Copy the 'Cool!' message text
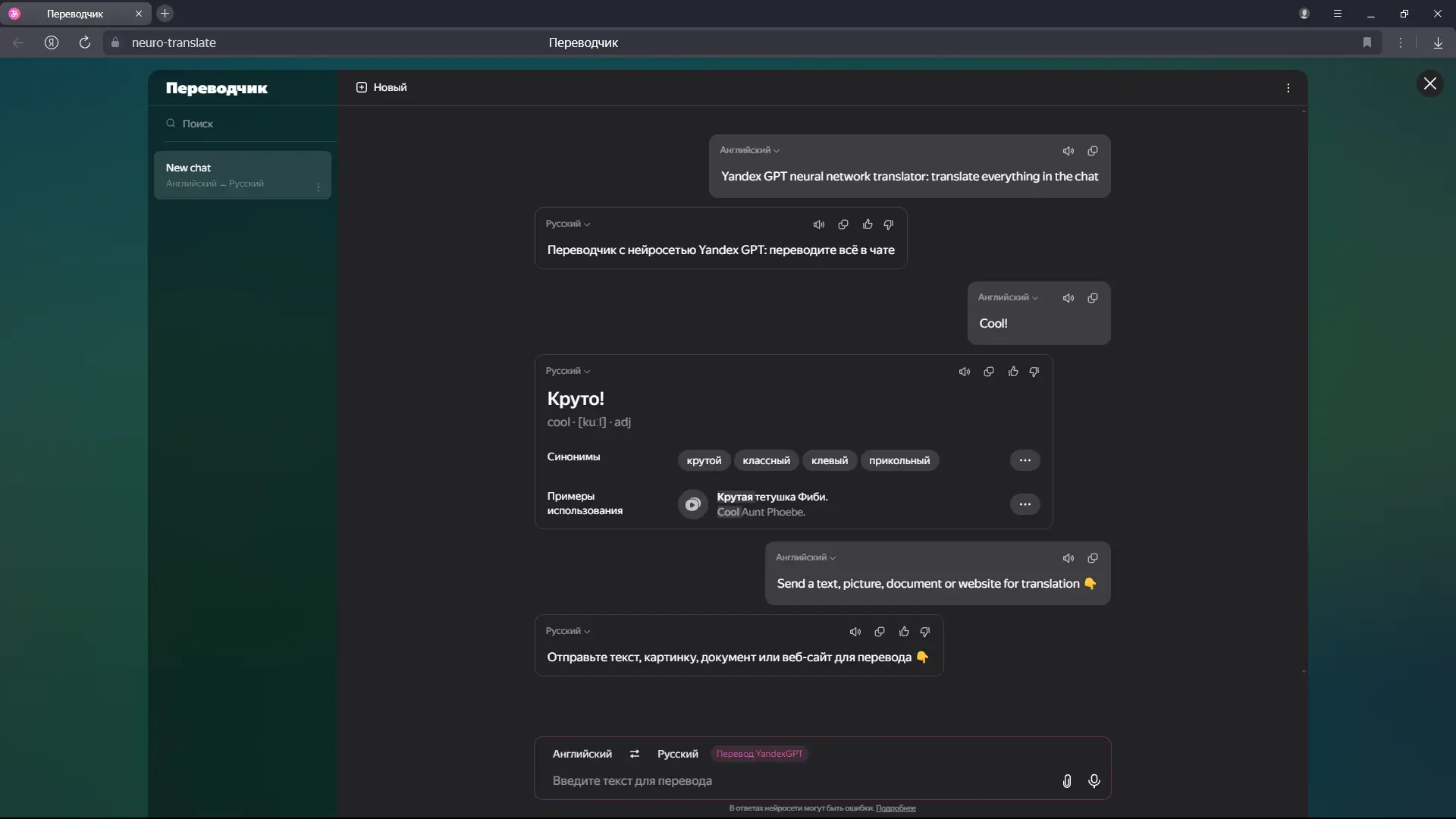Viewport: 1456px width, 819px height. coord(1092,298)
